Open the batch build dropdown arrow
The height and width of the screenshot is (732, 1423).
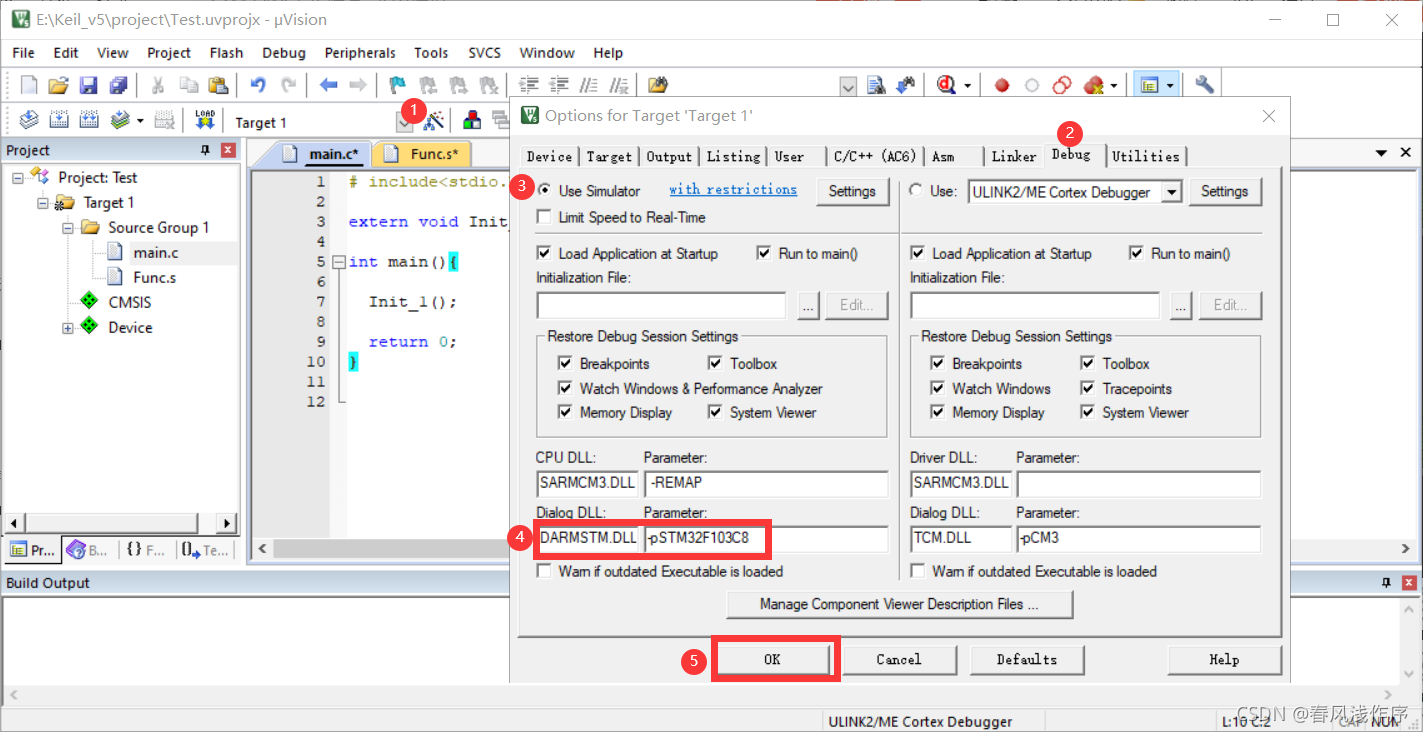pos(140,121)
